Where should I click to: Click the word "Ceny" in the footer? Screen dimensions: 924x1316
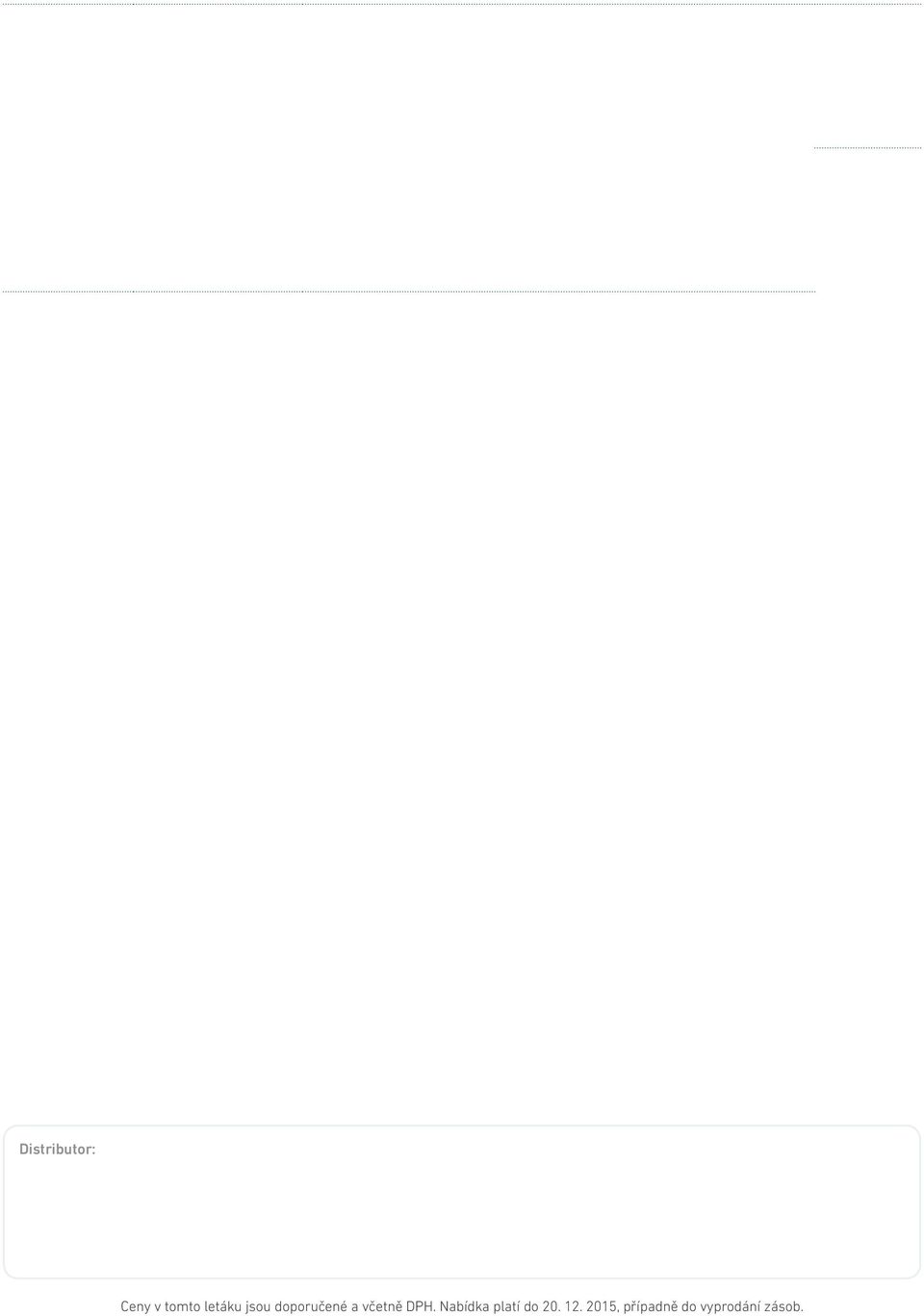click(x=136, y=1306)
